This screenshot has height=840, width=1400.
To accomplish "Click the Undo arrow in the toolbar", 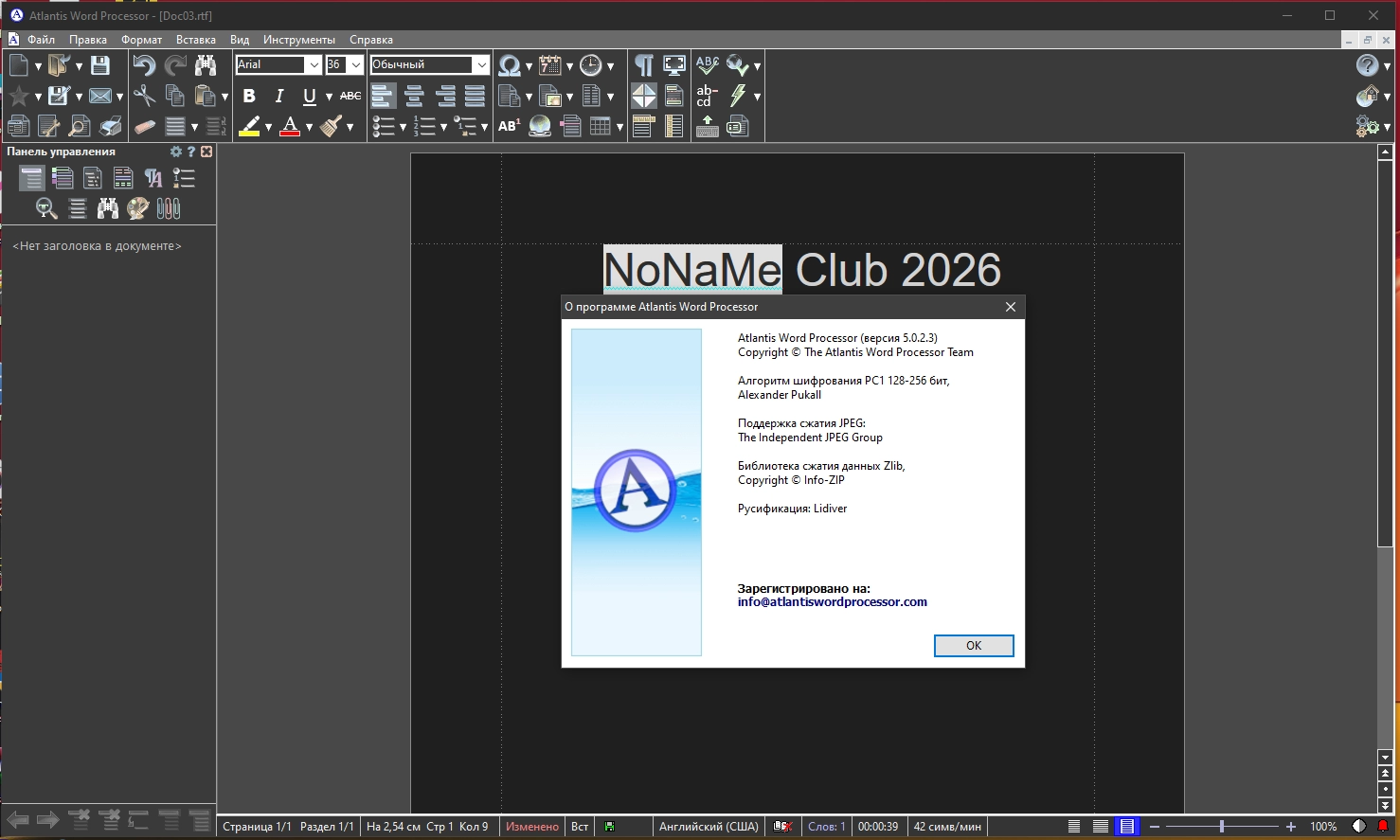I will coord(144,65).
